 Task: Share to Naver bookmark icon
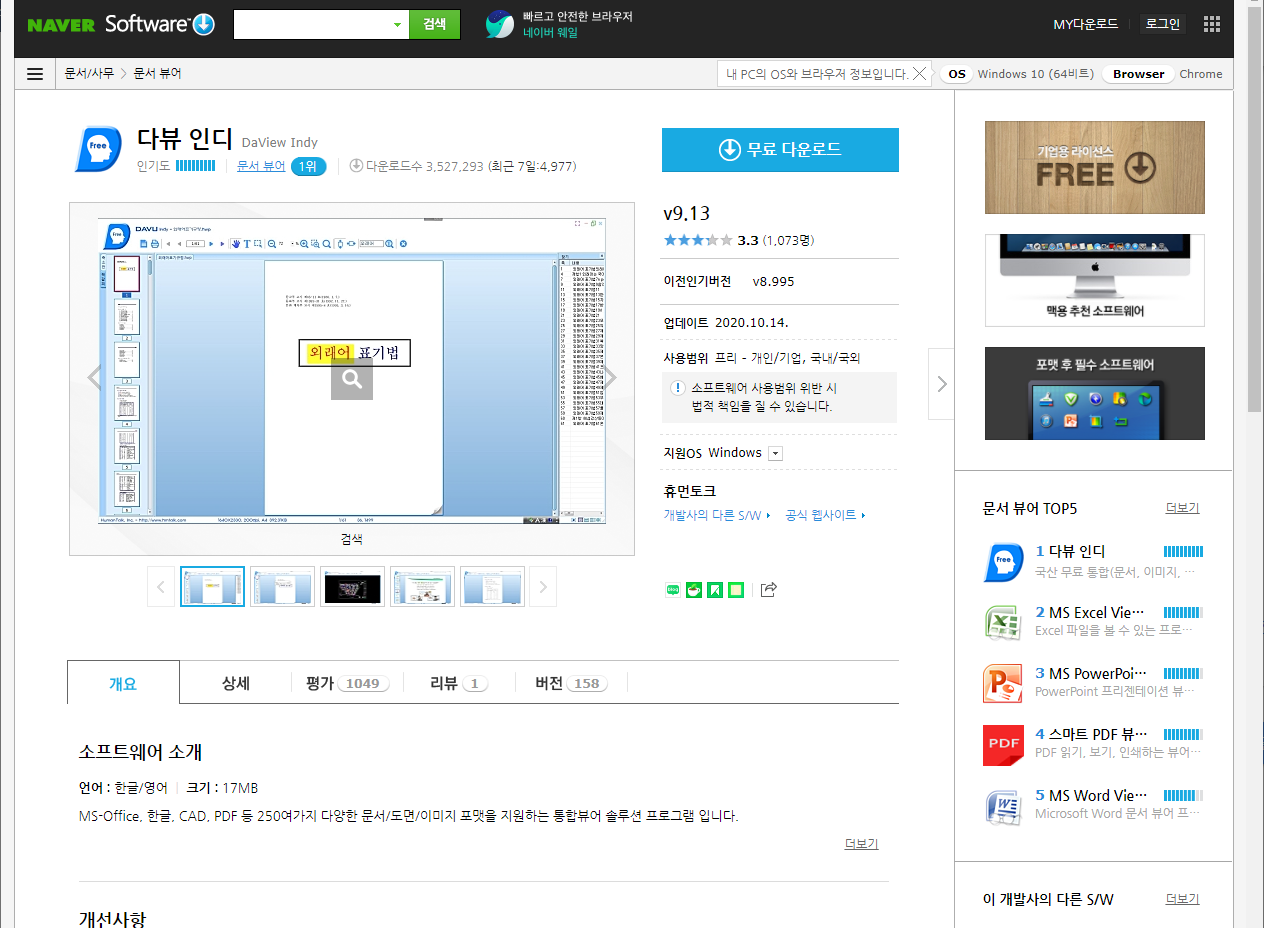715,590
